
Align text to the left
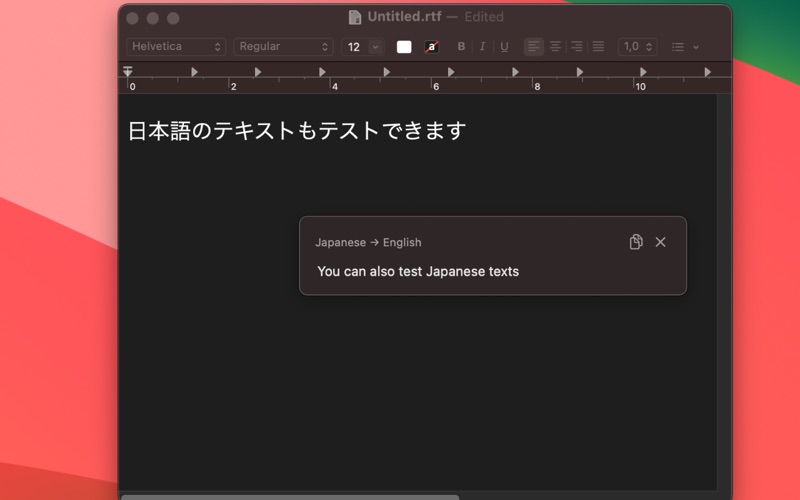534,46
